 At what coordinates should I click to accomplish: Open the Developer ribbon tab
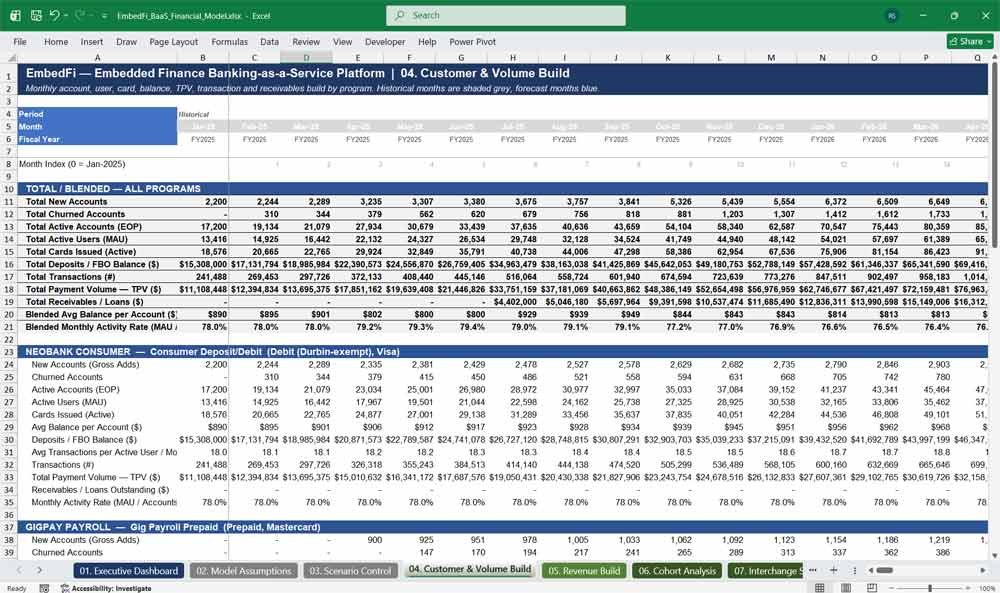[385, 41]
